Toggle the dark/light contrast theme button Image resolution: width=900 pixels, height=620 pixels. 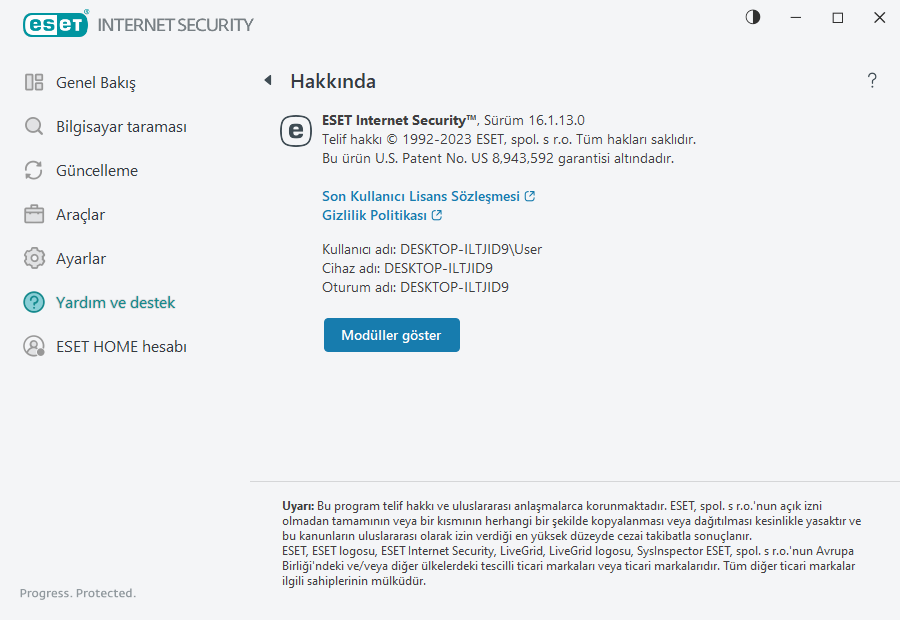pyautogui.click(x=753, y=17)
